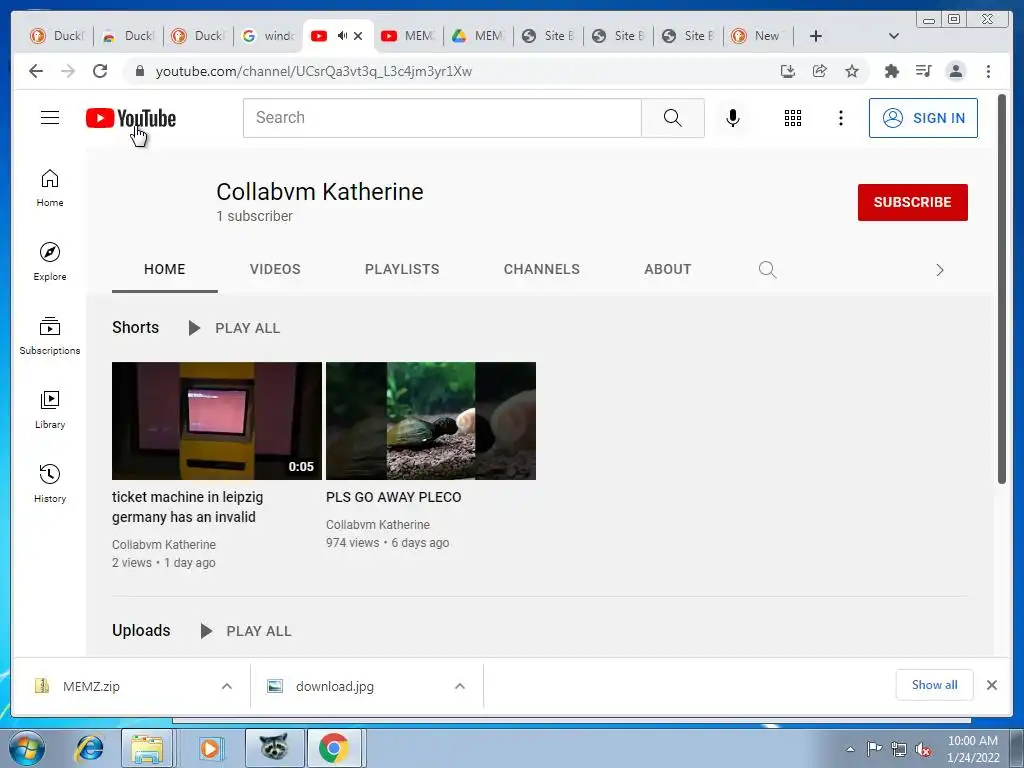Bookmark this page with the star
Viewport: 1024px width, 768px height.
point(852,71)
